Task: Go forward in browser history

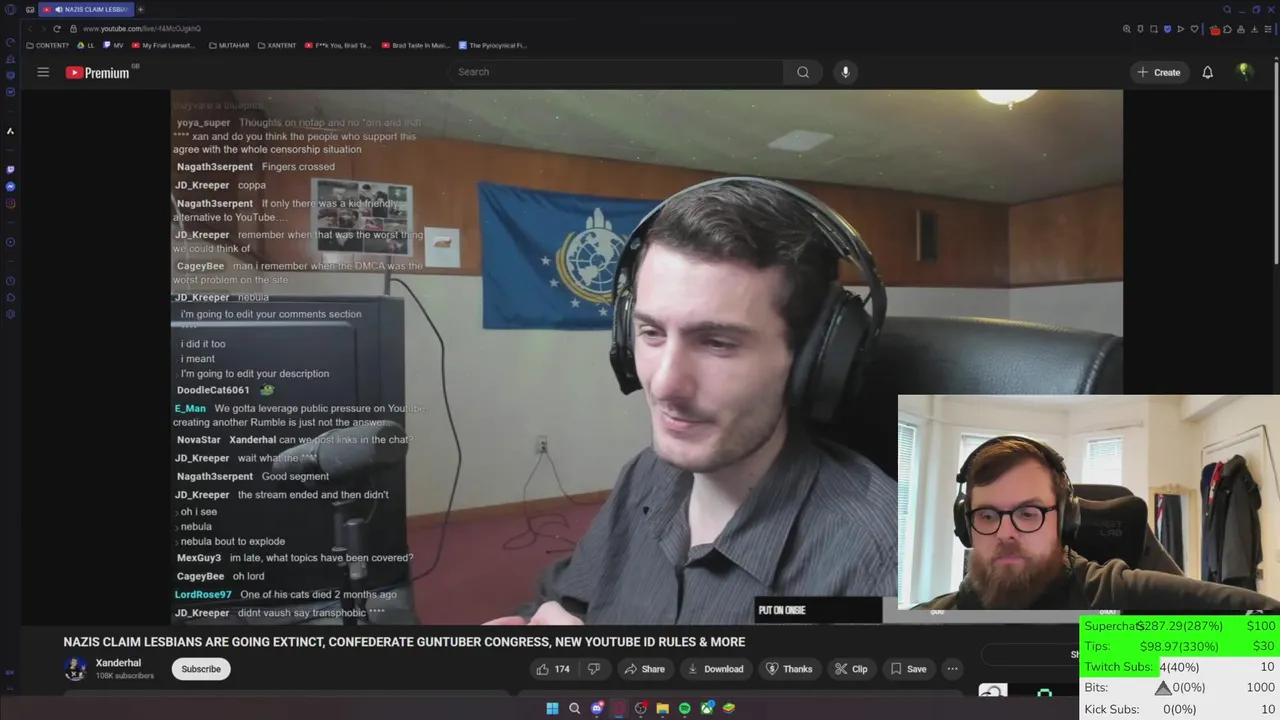Action: pos(42,29)
